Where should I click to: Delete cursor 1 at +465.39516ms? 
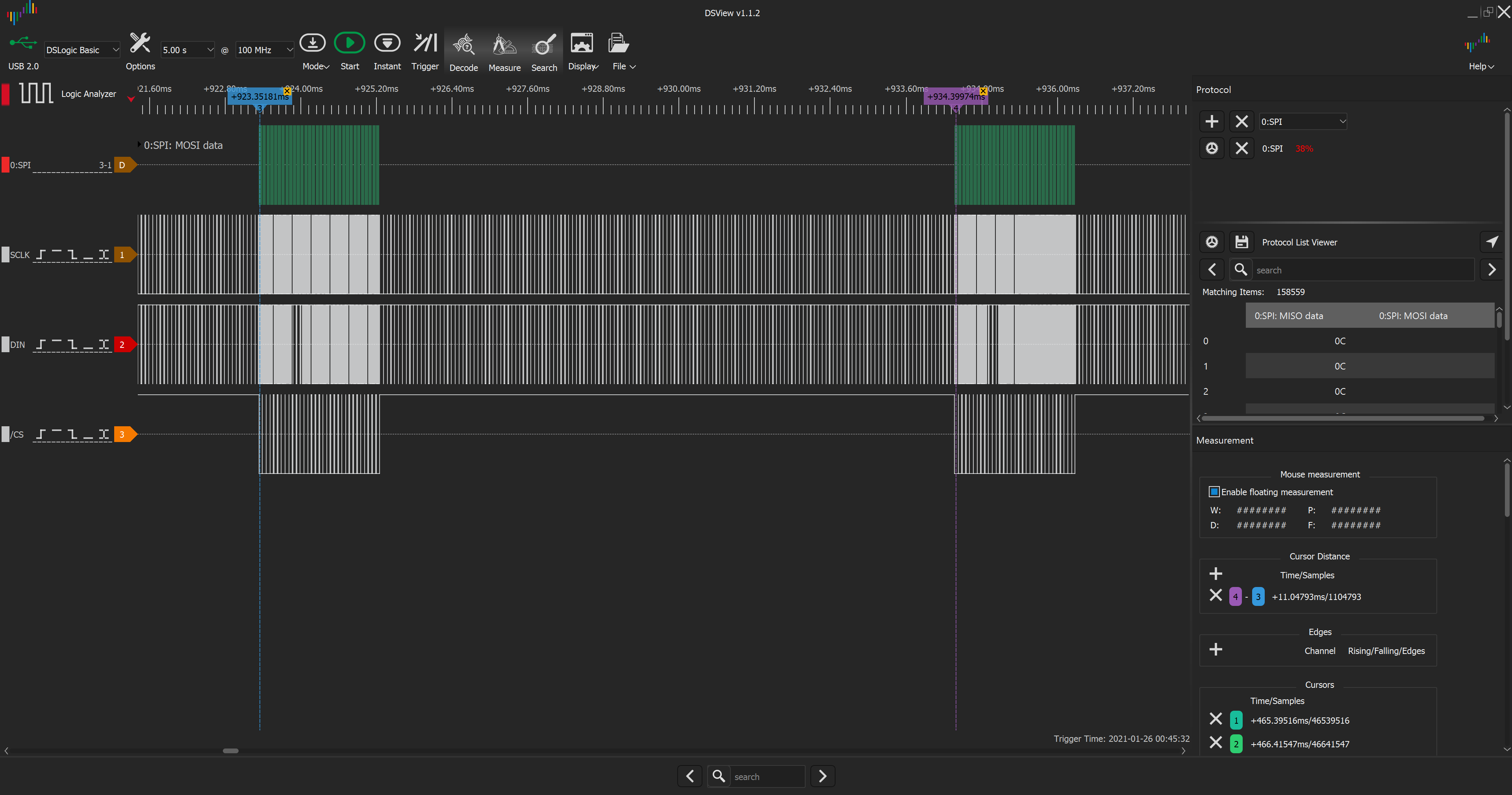(1216, 719)
